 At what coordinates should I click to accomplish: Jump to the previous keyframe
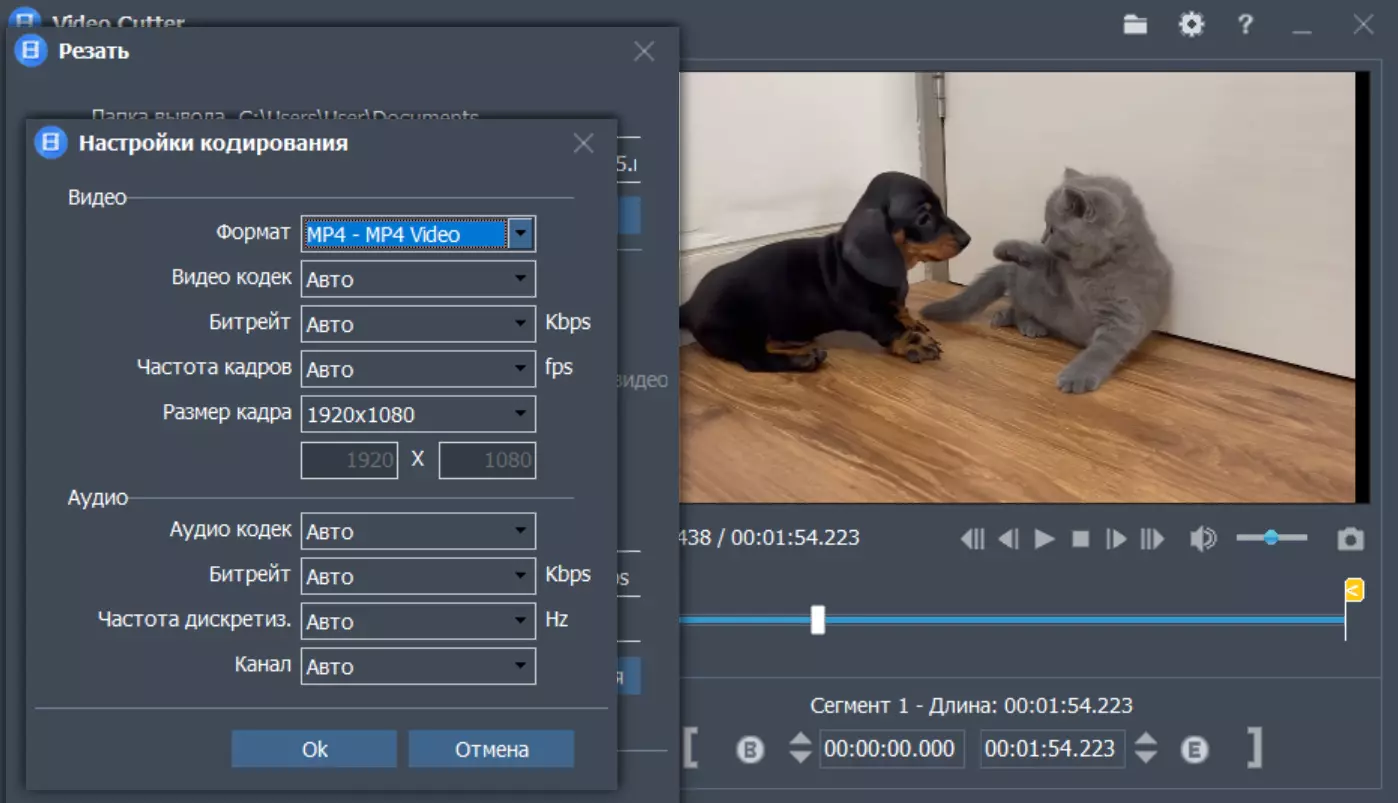pyautogui.click(x=972, y=539)
